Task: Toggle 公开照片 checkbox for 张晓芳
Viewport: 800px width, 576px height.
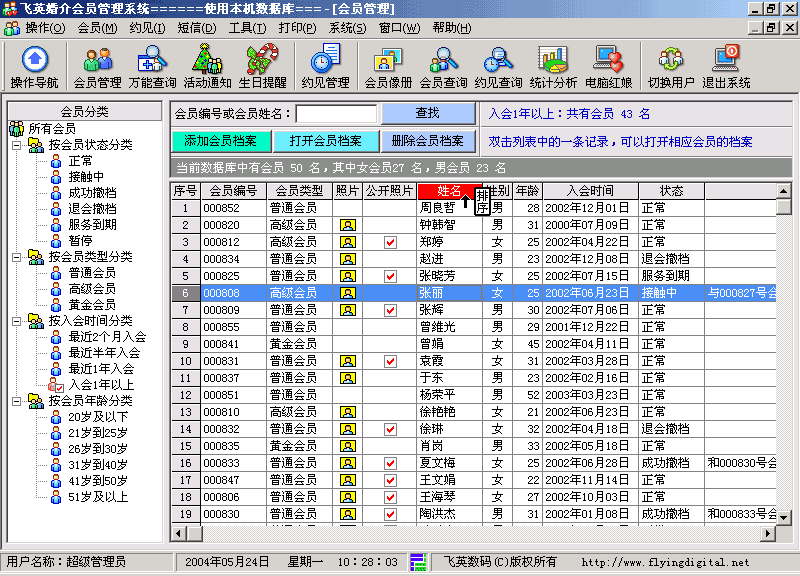Action: click(390, 276)
